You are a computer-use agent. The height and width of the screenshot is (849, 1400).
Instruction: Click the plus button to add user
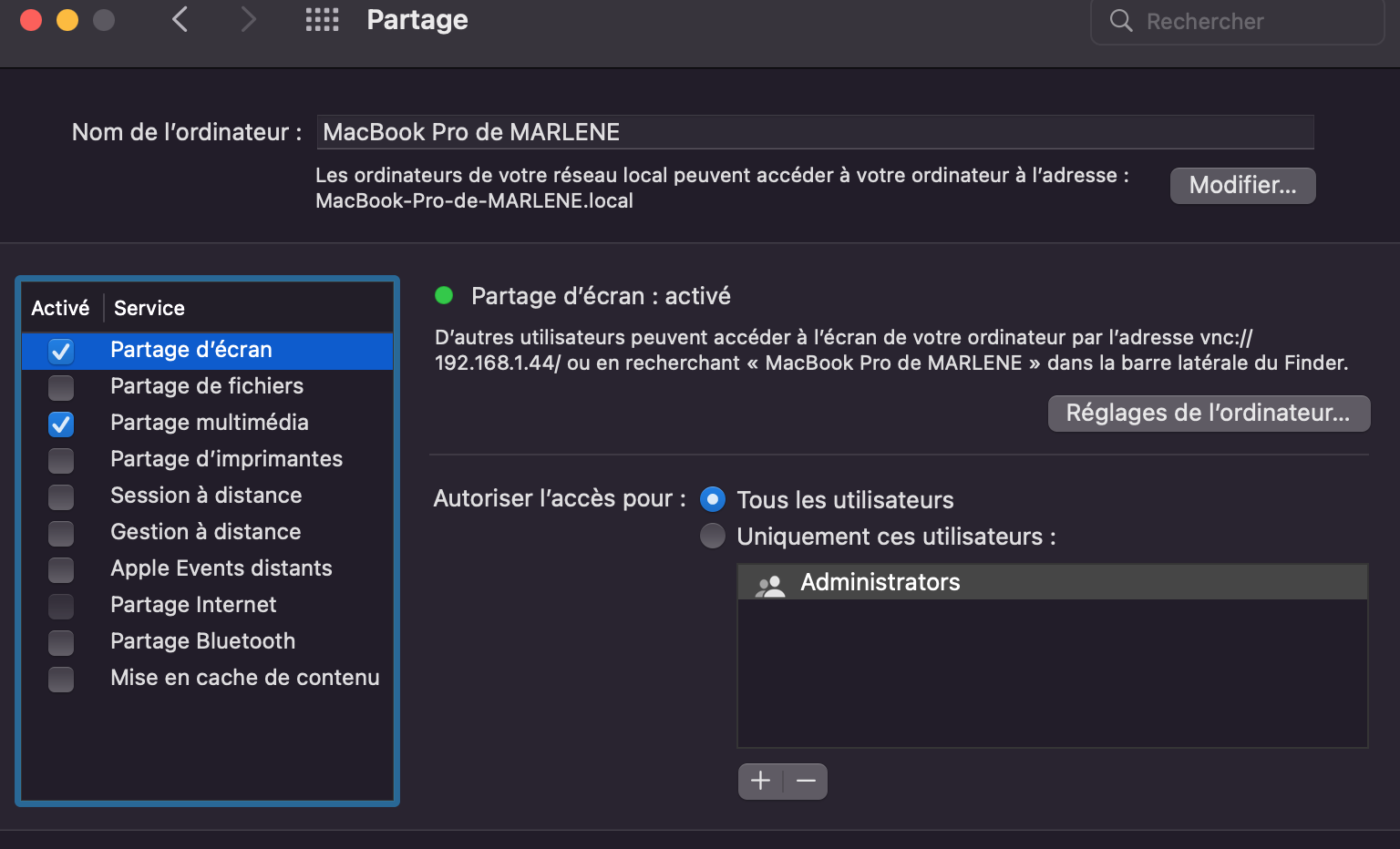click(760, 781)
